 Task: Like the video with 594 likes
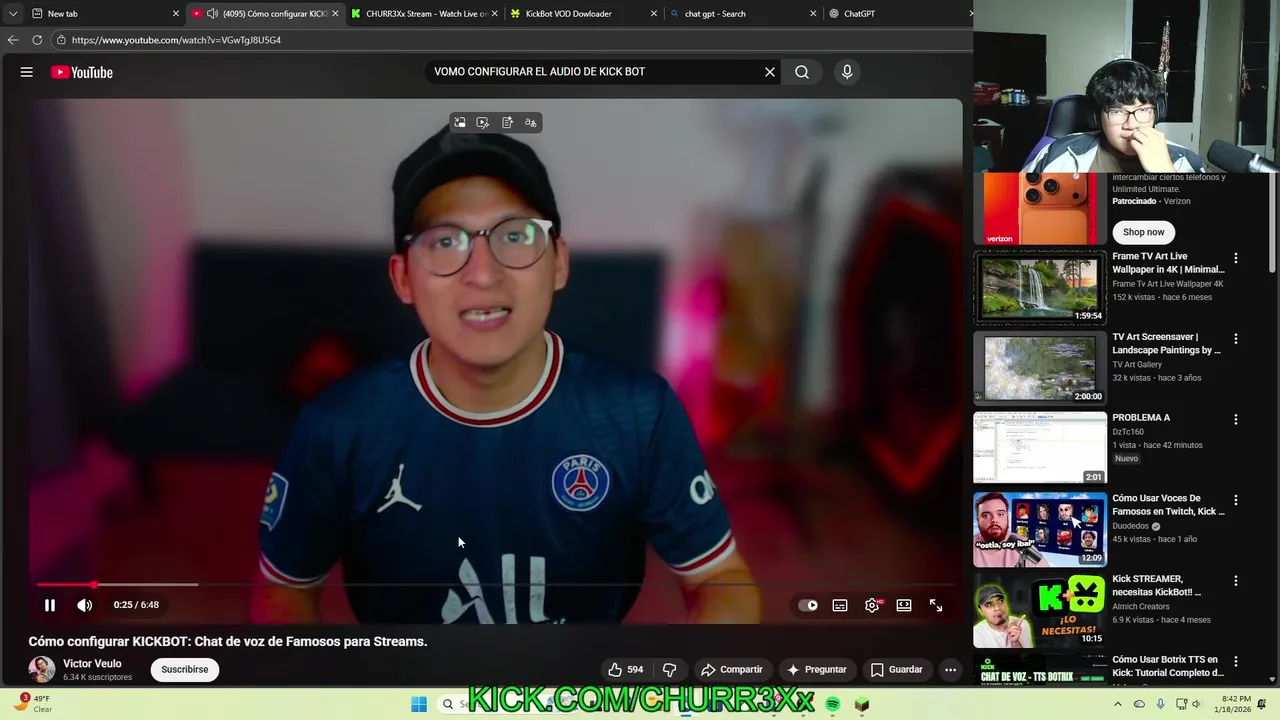pyautogui.click(x=626, y=669)
